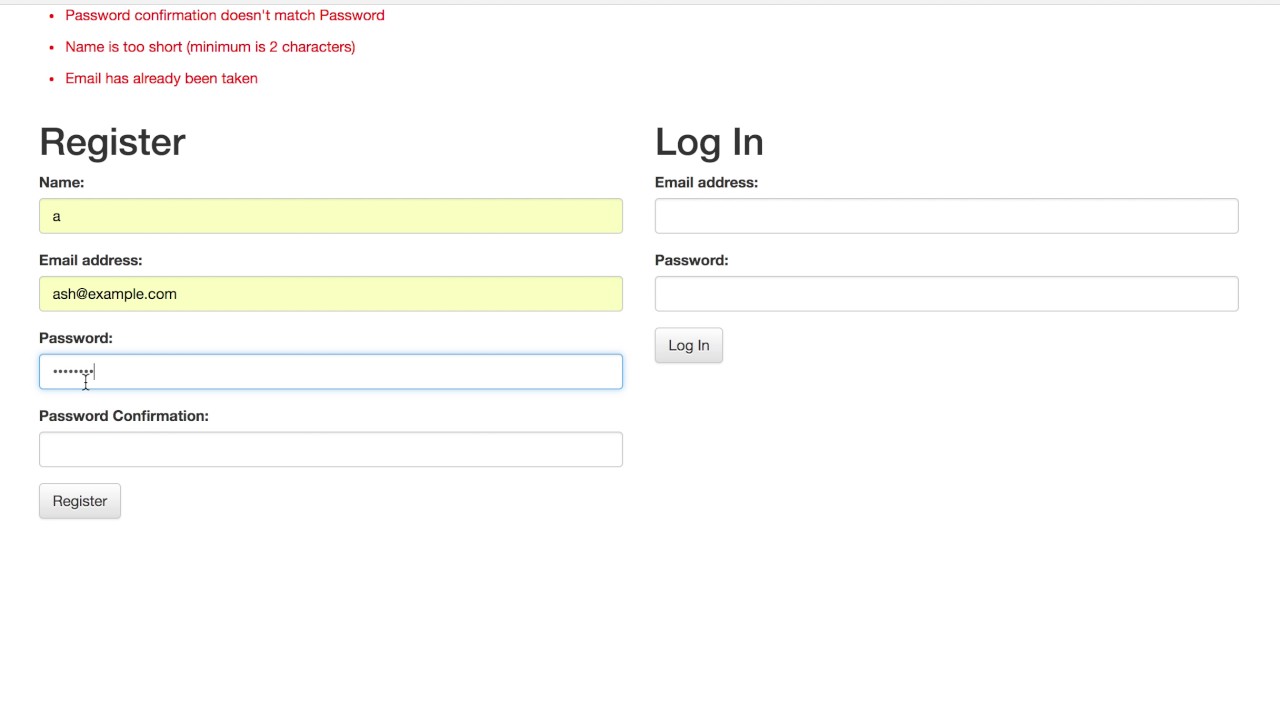Click the Log In heading
Image resolution: width=1280 pixels, height=720 pixels.
[709, 142]
